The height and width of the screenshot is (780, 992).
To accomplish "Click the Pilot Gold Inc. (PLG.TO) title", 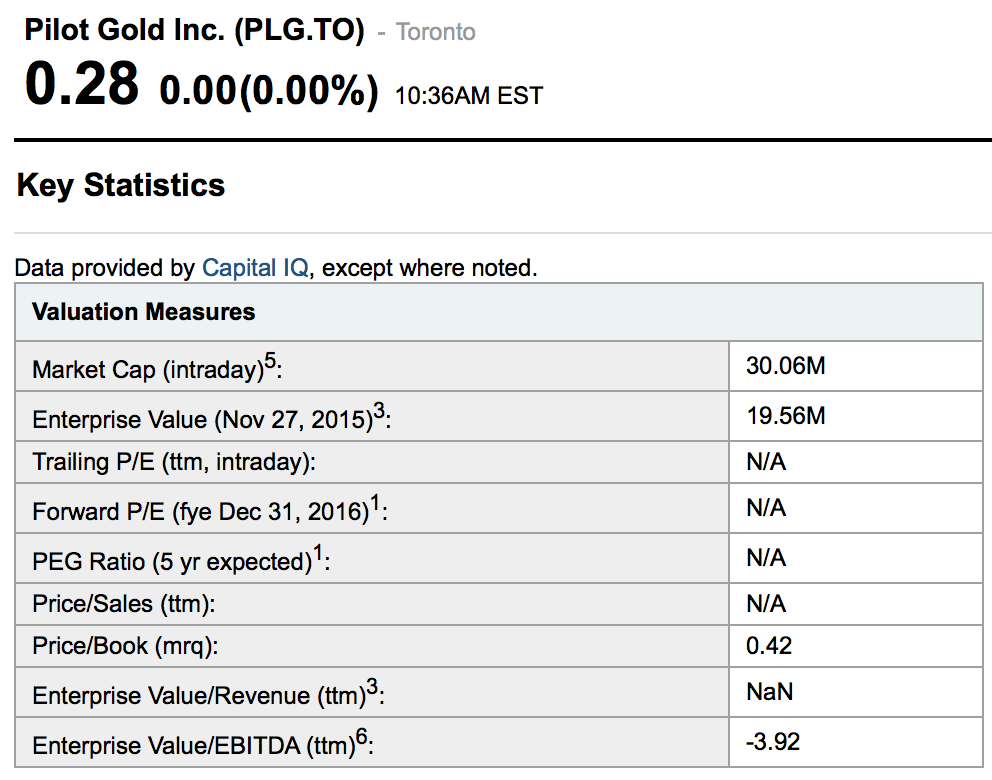I will click(x=194, y=30).
